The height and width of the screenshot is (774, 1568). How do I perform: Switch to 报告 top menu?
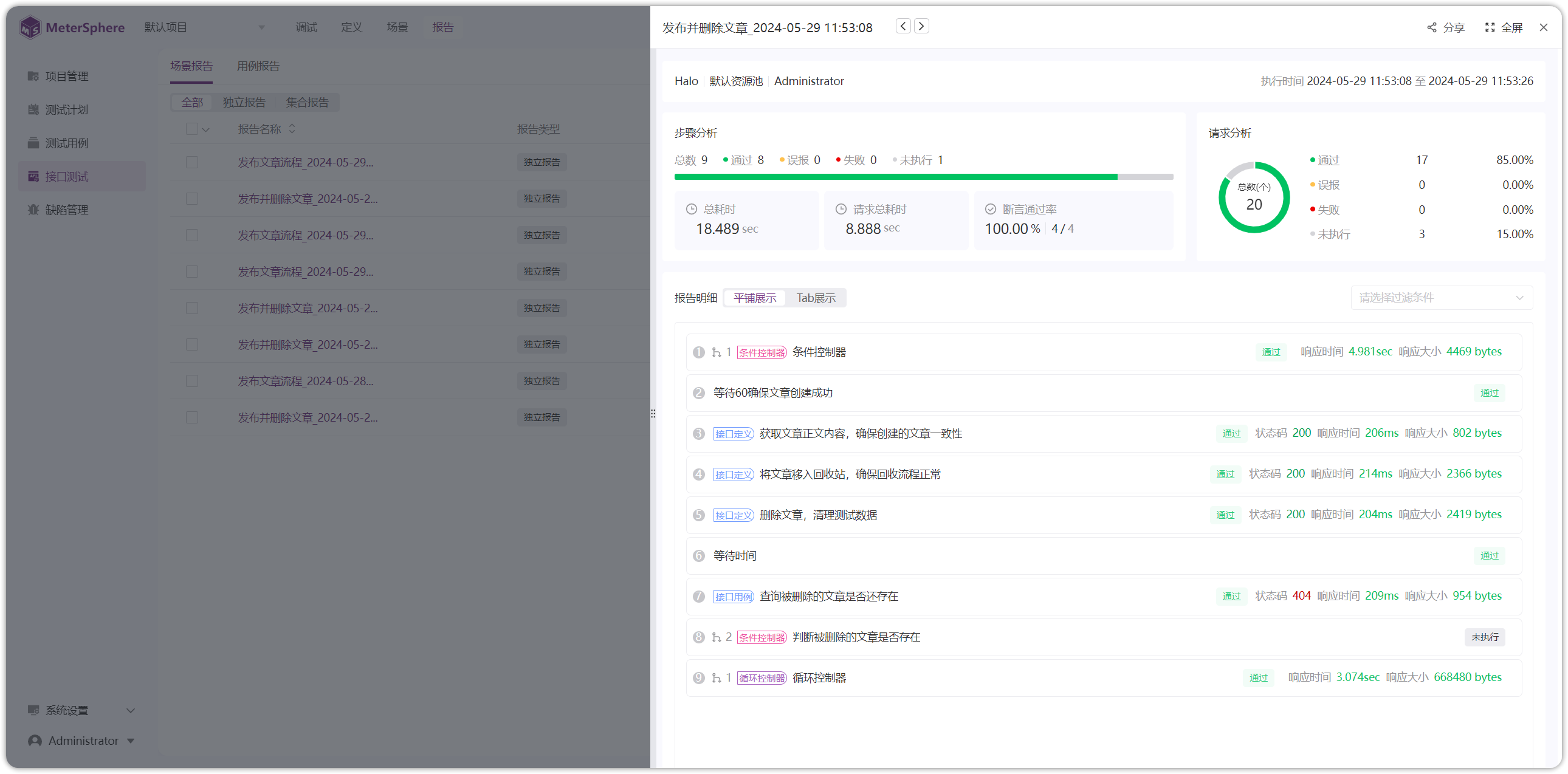[x=442, y=27]
